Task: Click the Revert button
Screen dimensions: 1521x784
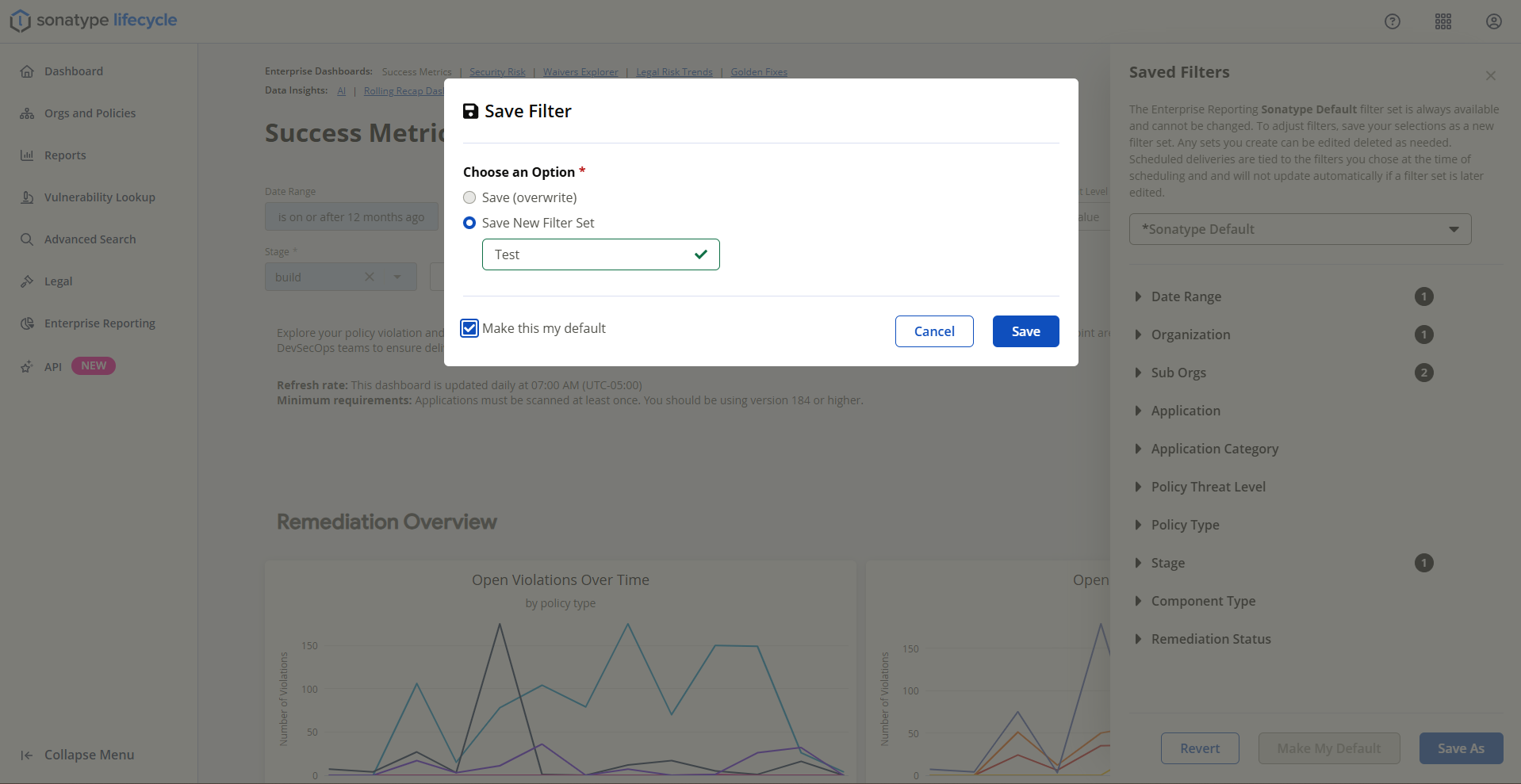Action: point(1200,748)
